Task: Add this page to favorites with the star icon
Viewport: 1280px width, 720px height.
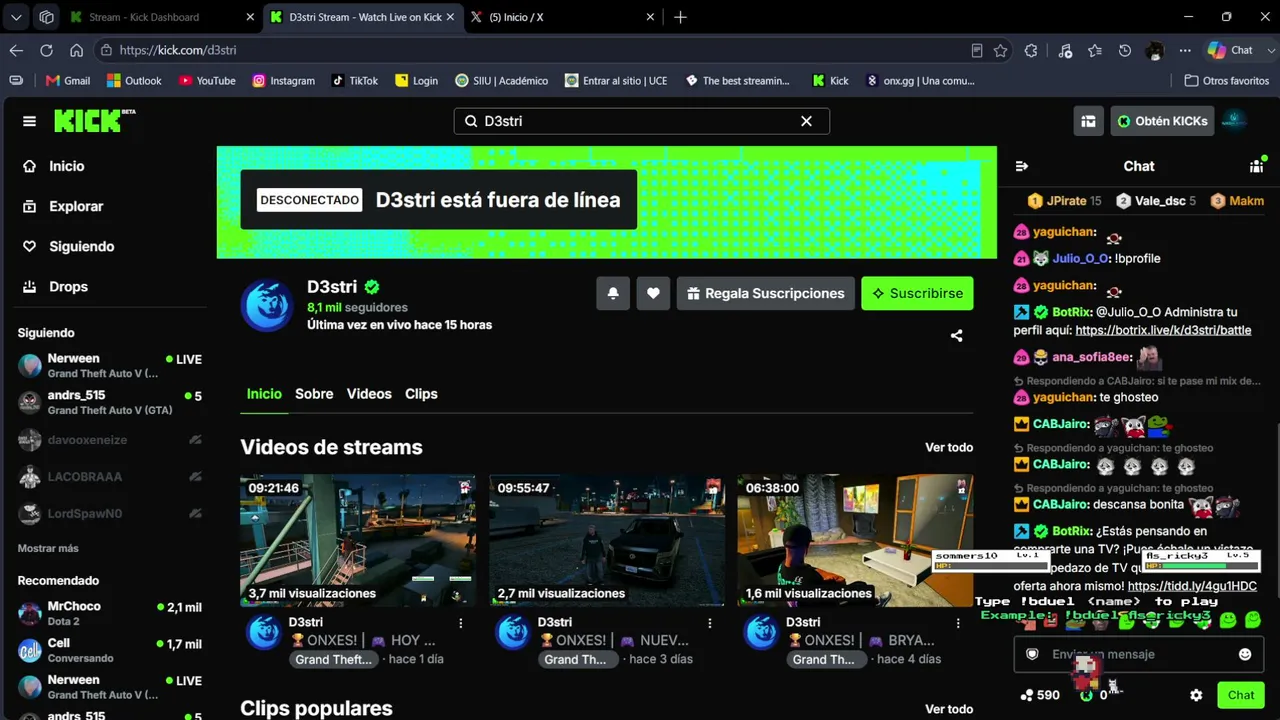Action: (x=1000, y=50)
